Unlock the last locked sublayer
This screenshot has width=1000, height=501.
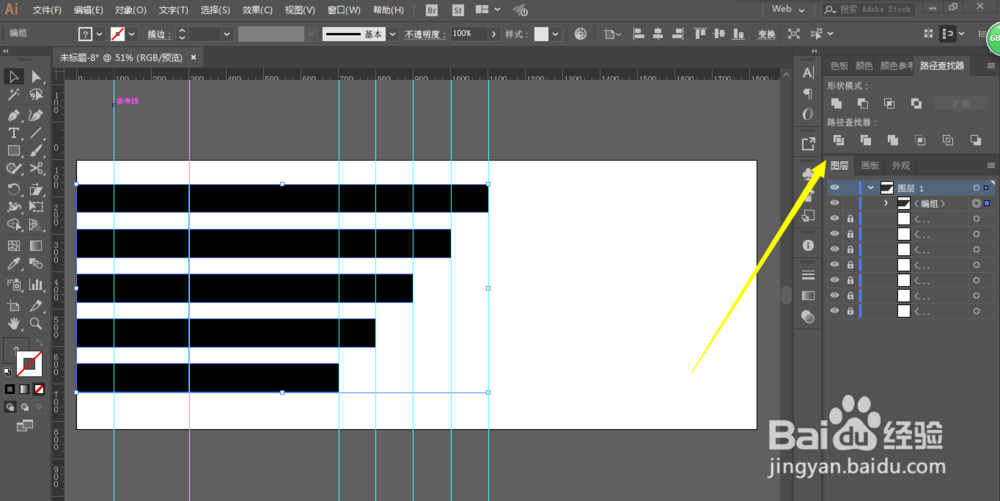coord(850,311)
